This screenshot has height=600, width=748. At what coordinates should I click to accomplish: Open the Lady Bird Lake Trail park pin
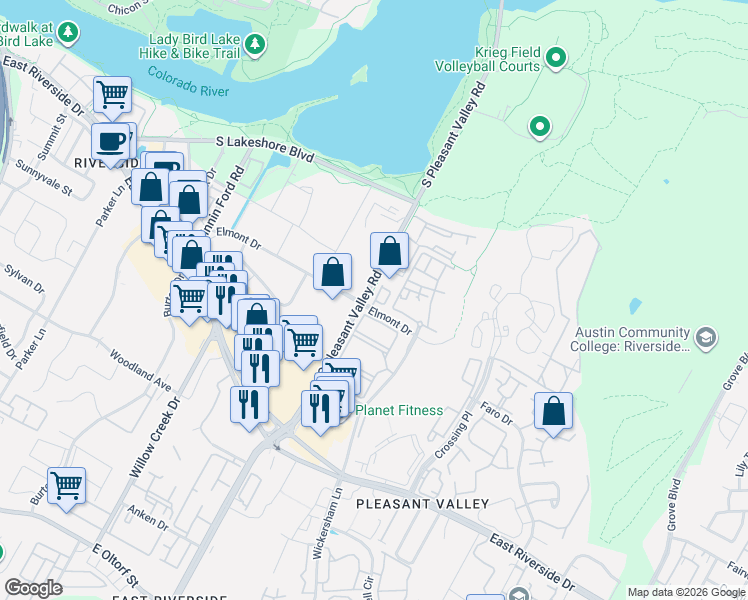tap(255, 45)
